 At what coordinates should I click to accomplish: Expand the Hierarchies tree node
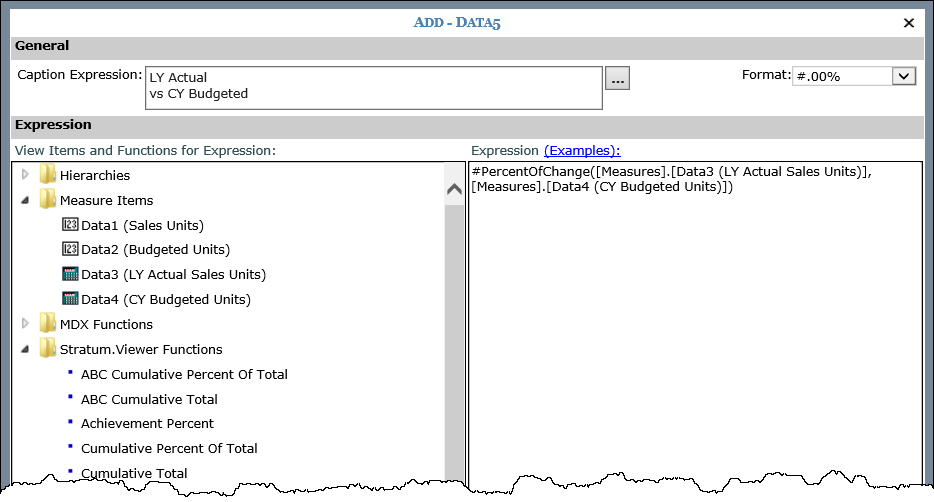pos(25,175)
